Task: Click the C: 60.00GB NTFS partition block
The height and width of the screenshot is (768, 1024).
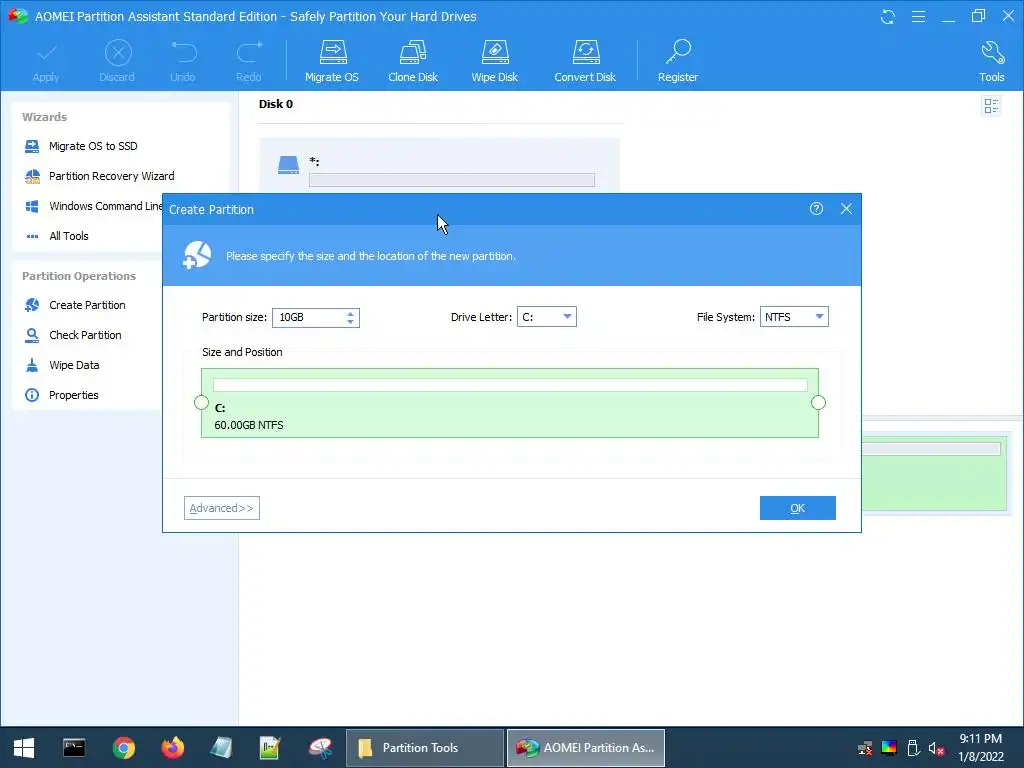Action: coord(509,403)
